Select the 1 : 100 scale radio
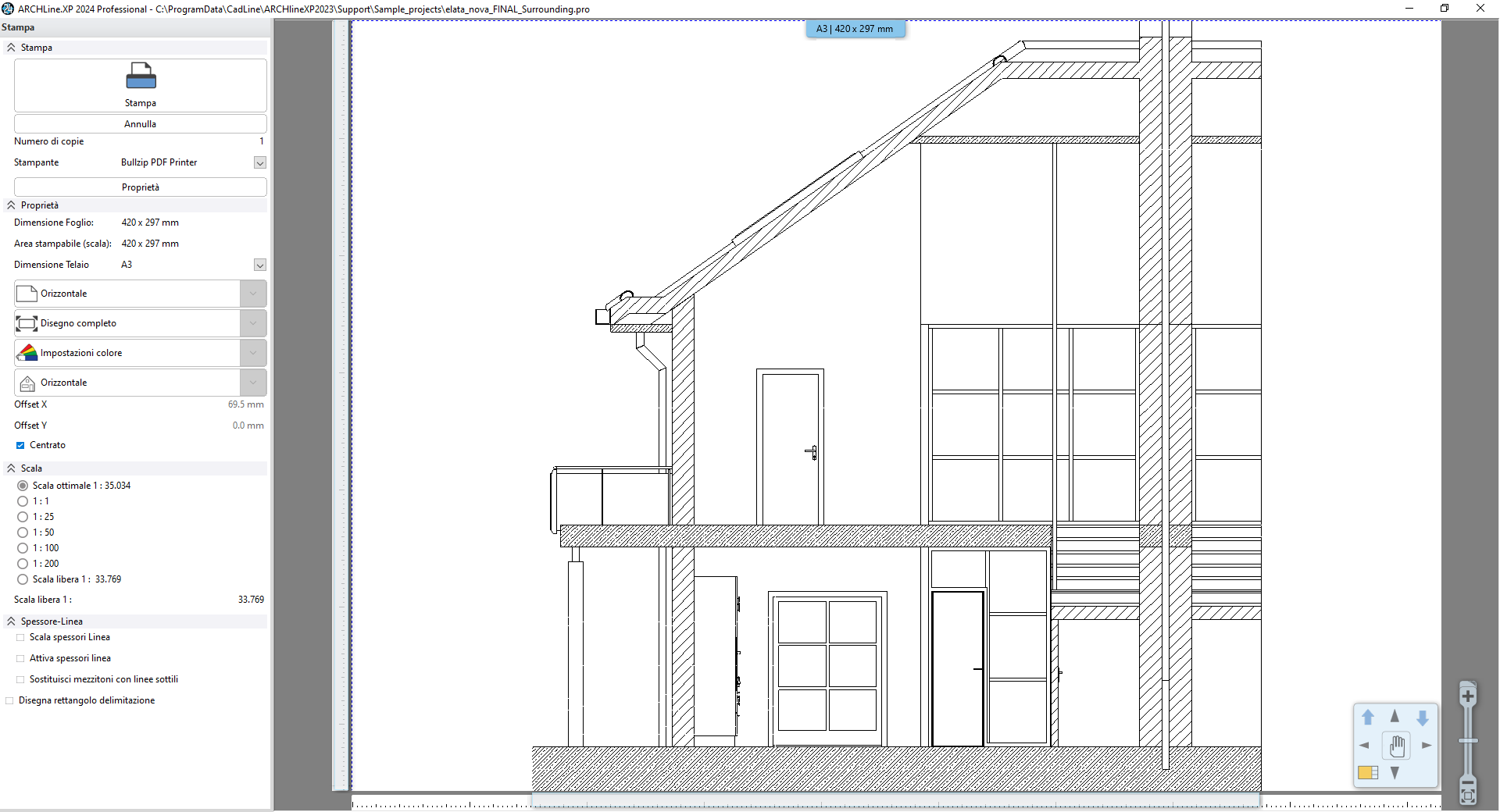 click(x=23, y=548)
